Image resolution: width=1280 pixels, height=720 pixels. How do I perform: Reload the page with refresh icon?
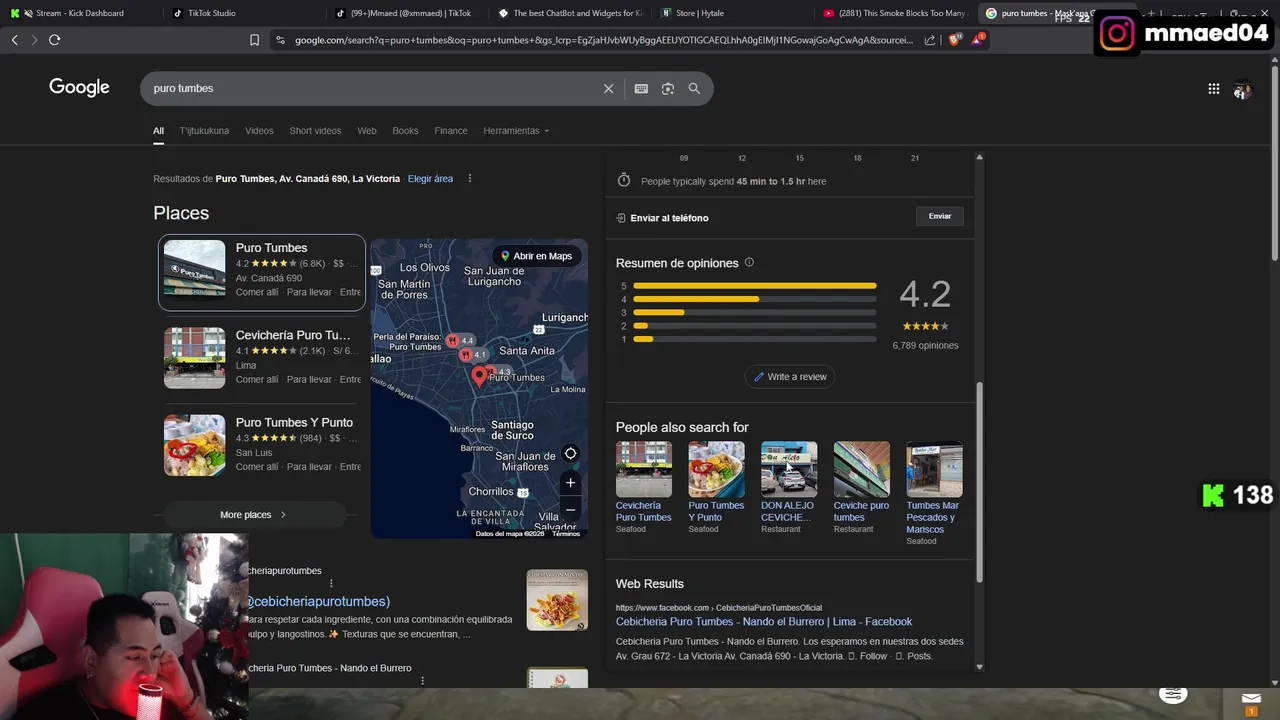point(54,40)
